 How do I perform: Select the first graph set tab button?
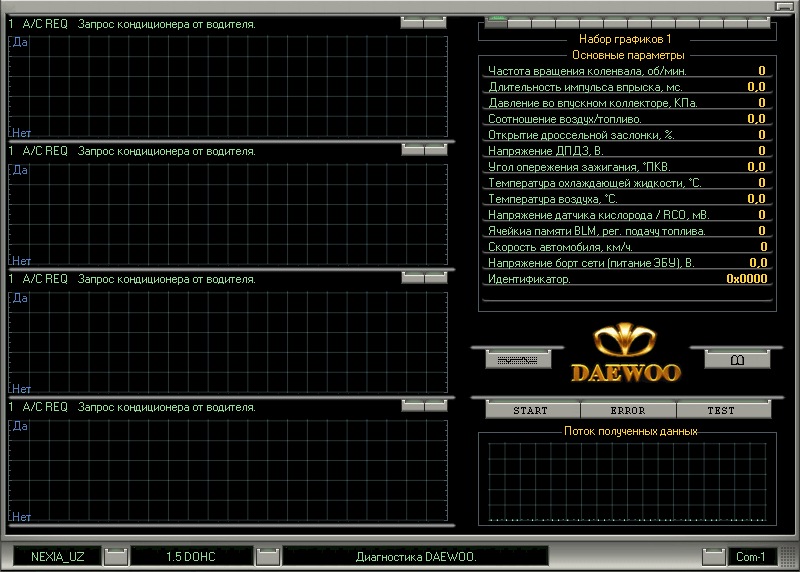click(x=496, y=22)
